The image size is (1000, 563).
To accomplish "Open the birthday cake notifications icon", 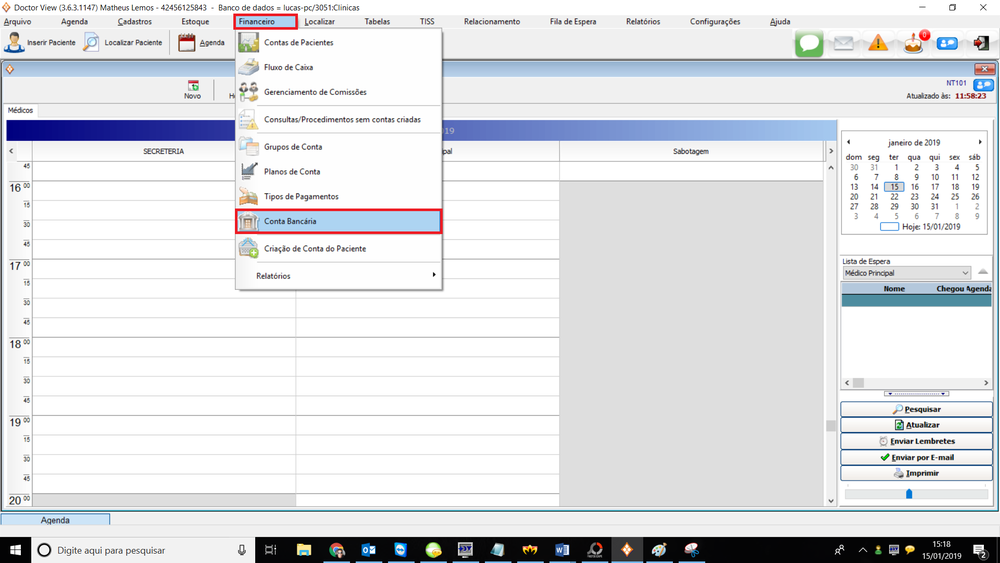I will (x=913, y=44).
